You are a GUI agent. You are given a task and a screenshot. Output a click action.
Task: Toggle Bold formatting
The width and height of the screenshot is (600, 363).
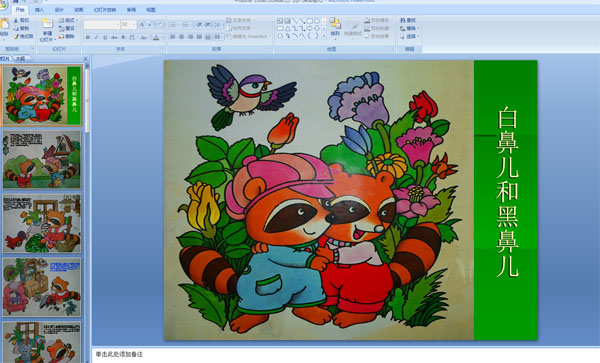pyautogui.click(x=88, y=37)
